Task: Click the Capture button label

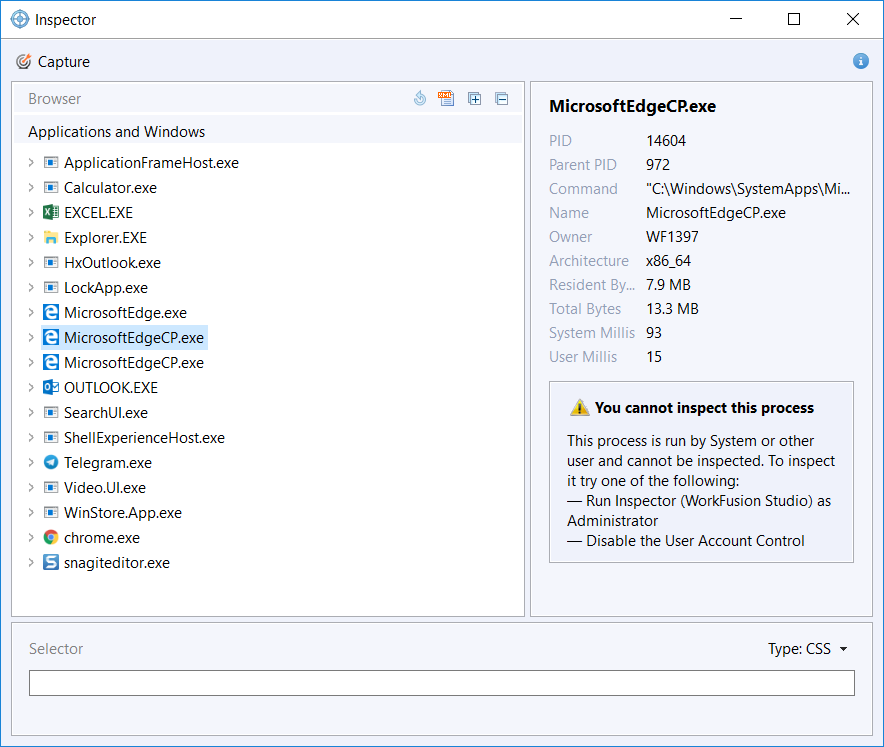Action: click(64, 61)
